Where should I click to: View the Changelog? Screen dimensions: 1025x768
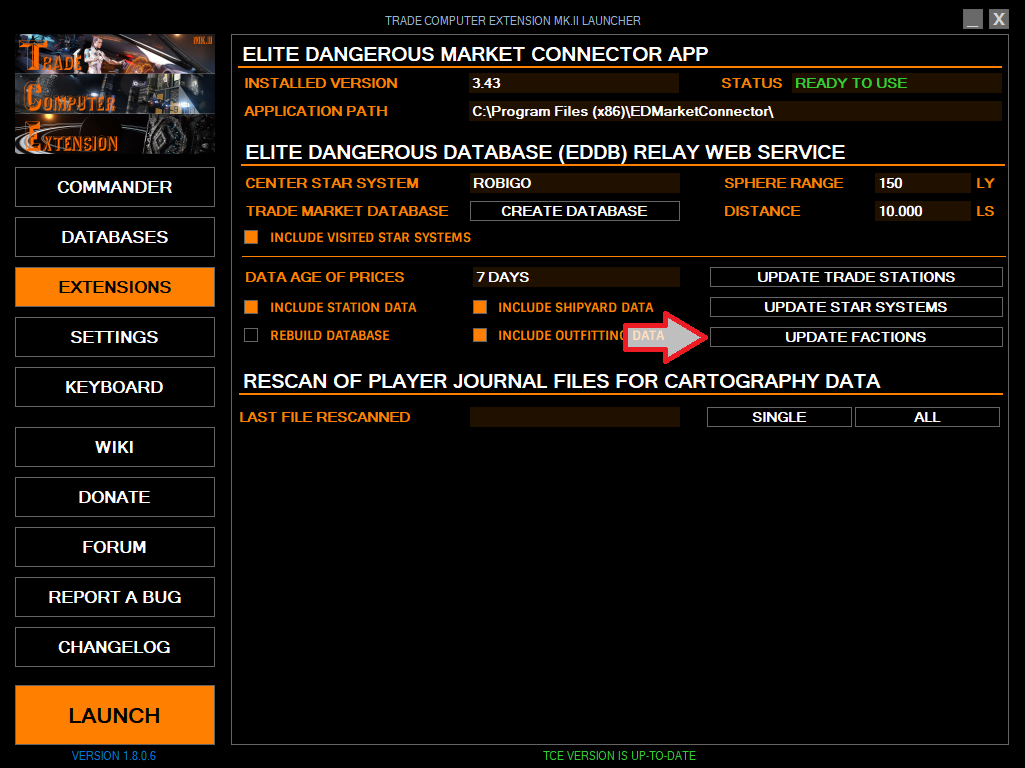(x=114, y=647)
